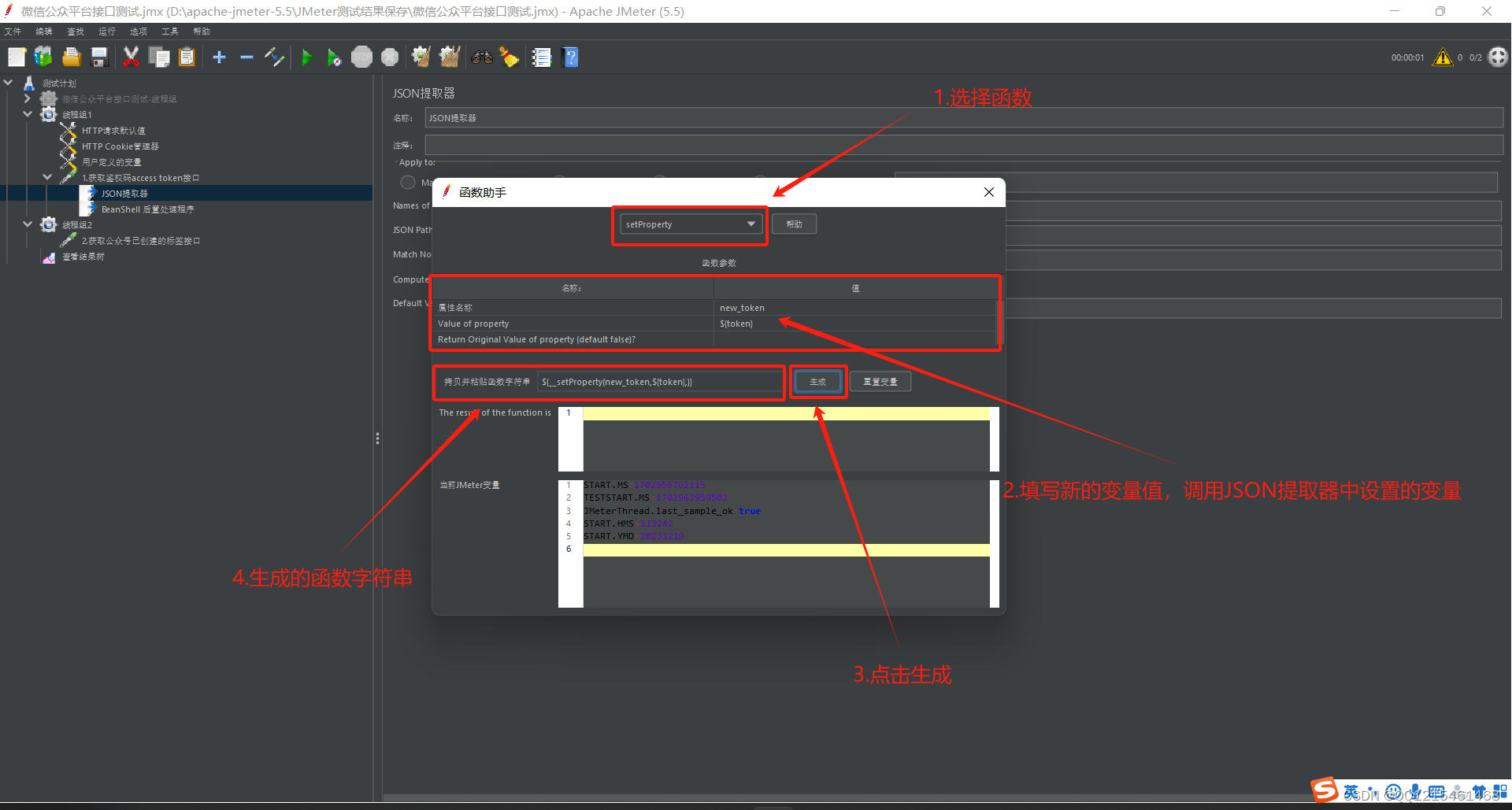This screenshot has width=1512, height=810.
Task: Open the 选项 menu
Action: [x=139, y=31]
